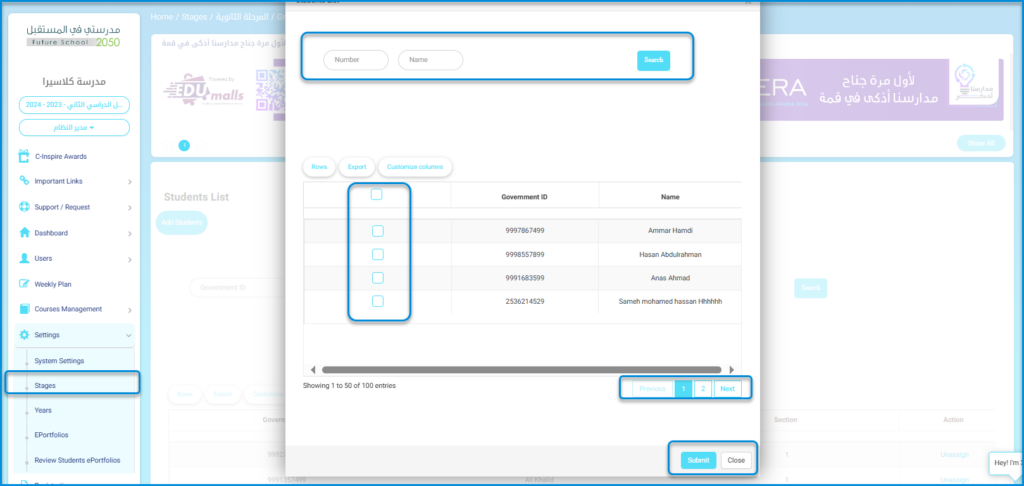1024x486 pixels.
Task: Toggle the select-all checkbox in table header
Action: click(377, 195)
